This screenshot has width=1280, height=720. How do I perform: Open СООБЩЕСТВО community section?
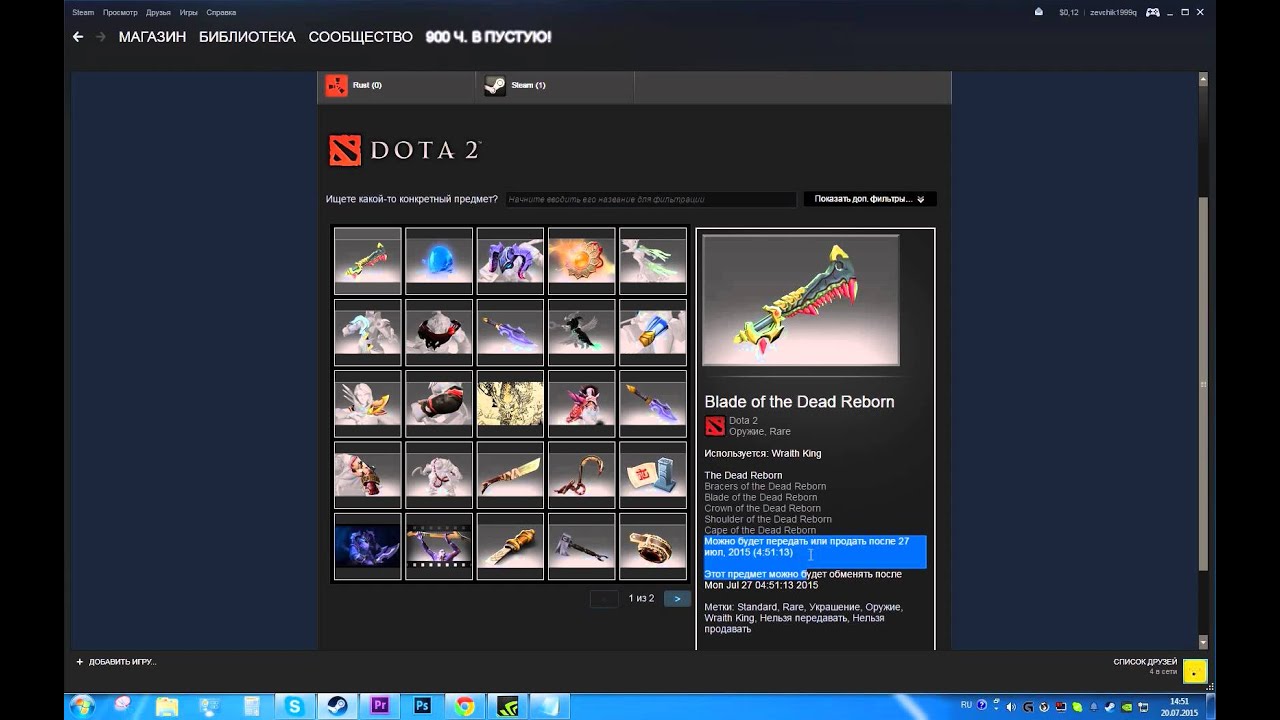click(360, 37)
